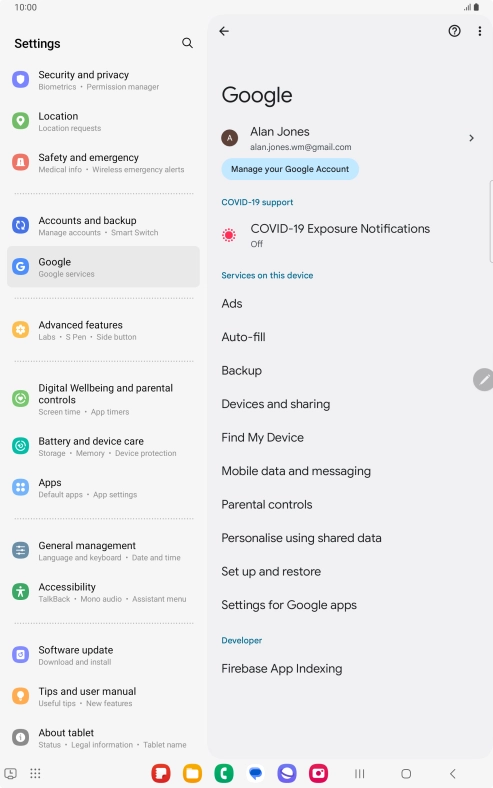Screen dimensions: 493x788
Task: Open Software update settings
Action: tap(103, 655)
